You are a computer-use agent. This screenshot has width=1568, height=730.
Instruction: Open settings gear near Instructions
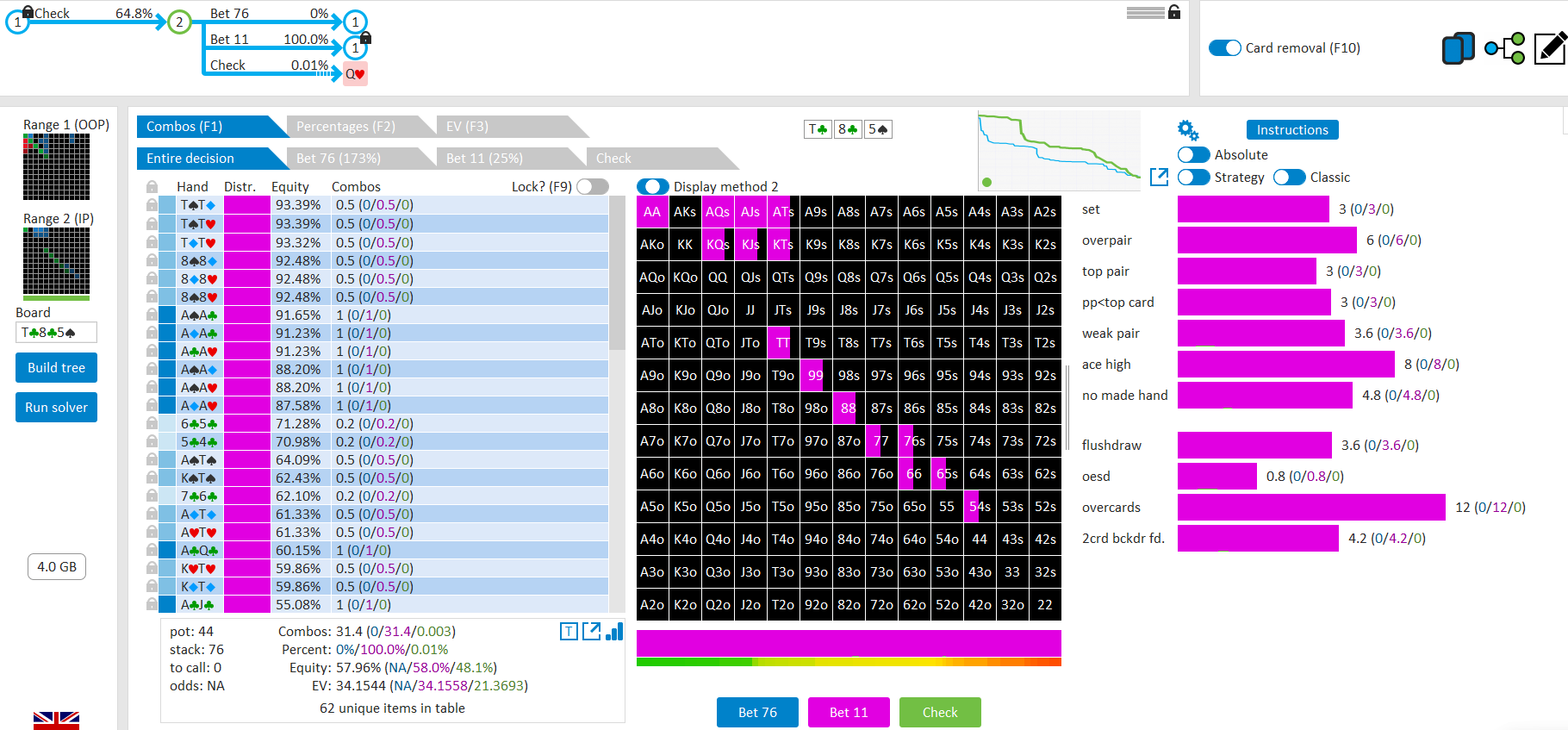pyautogui.click(x=1188, y=130)
